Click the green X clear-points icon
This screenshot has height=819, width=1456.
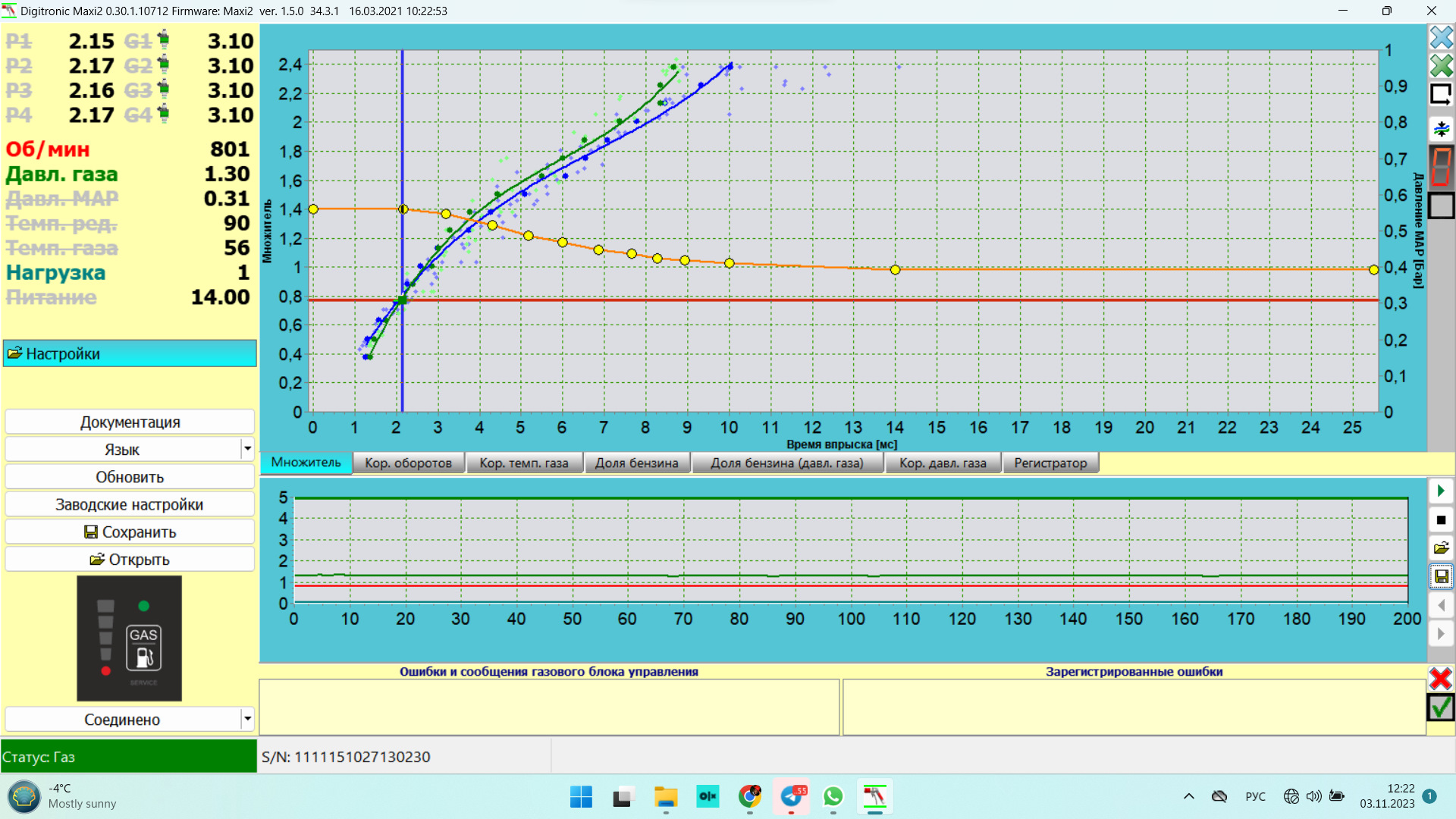pyautogui.click(x=1441, y=66)
